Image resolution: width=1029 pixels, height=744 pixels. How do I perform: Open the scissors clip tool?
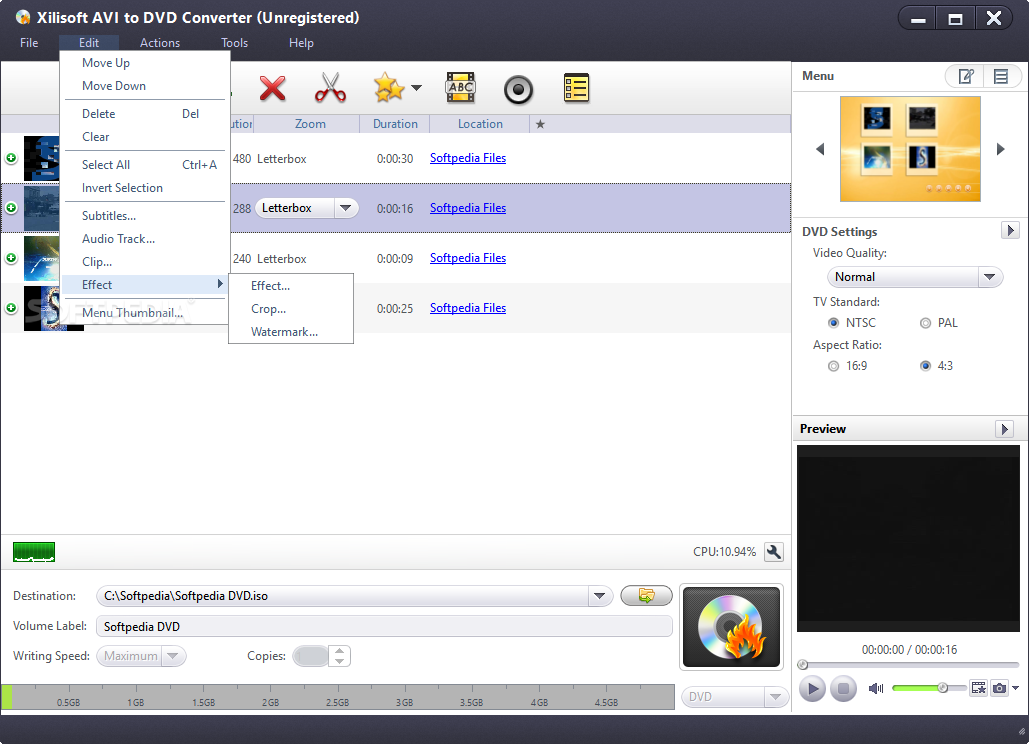coord(330,88)
